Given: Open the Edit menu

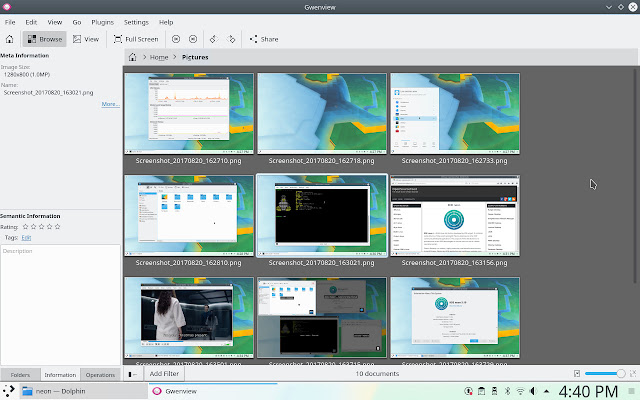Looking at the screenshot, I should click(x=31, y=22).
